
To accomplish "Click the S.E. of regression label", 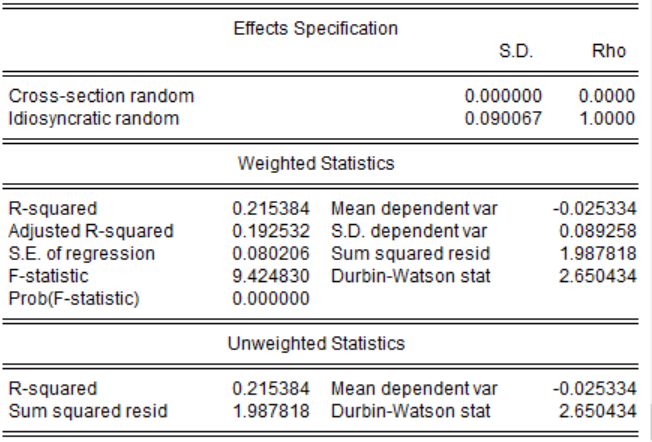I will pos(82,253).
